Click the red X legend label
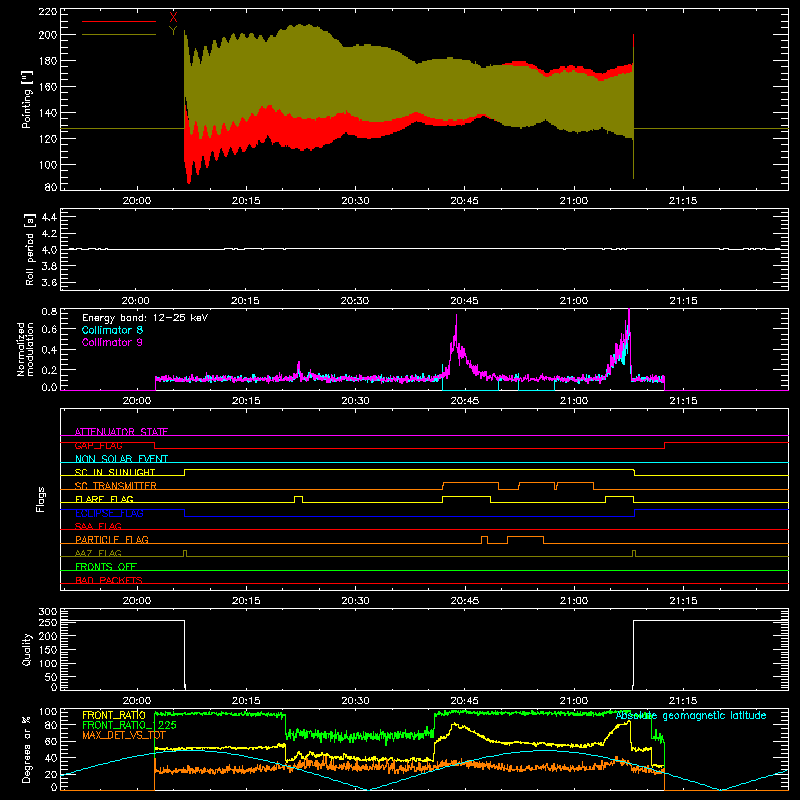 click(173, 18)
